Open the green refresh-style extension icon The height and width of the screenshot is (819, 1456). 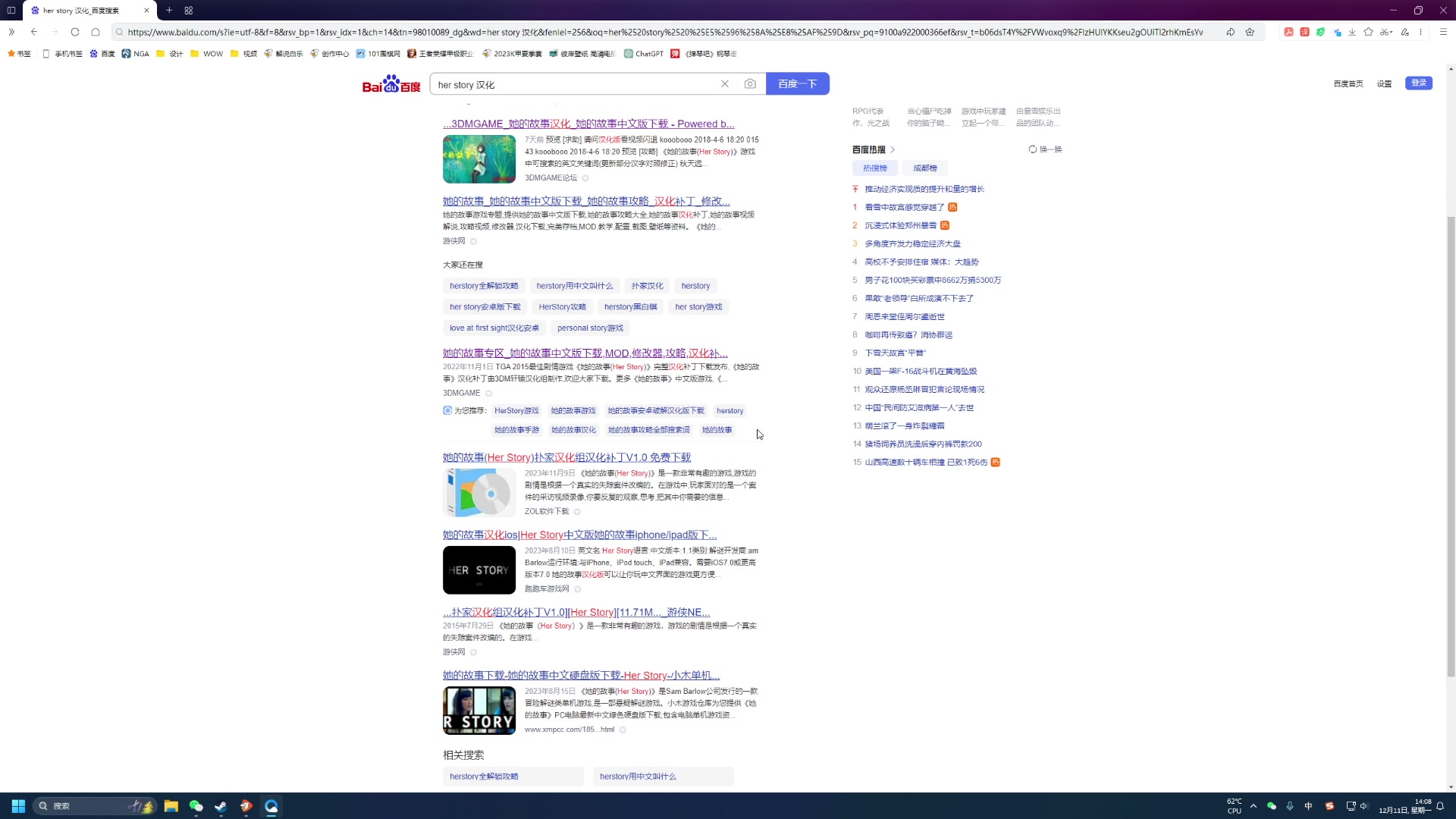pyautogui.click(x=1320, y=32)
